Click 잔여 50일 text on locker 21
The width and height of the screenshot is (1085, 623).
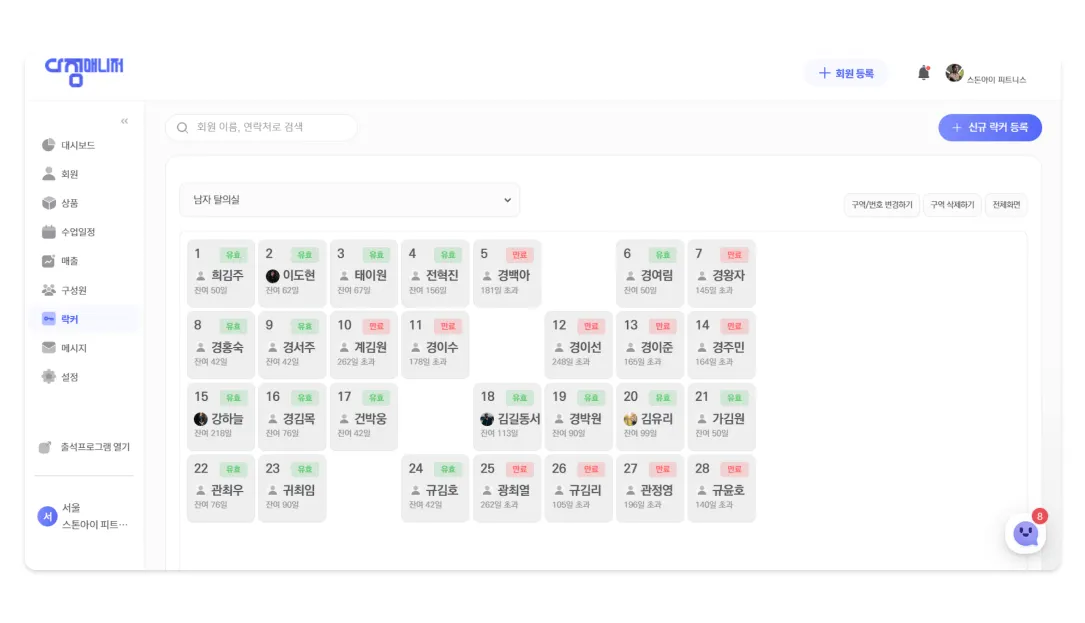pos(712,433)
